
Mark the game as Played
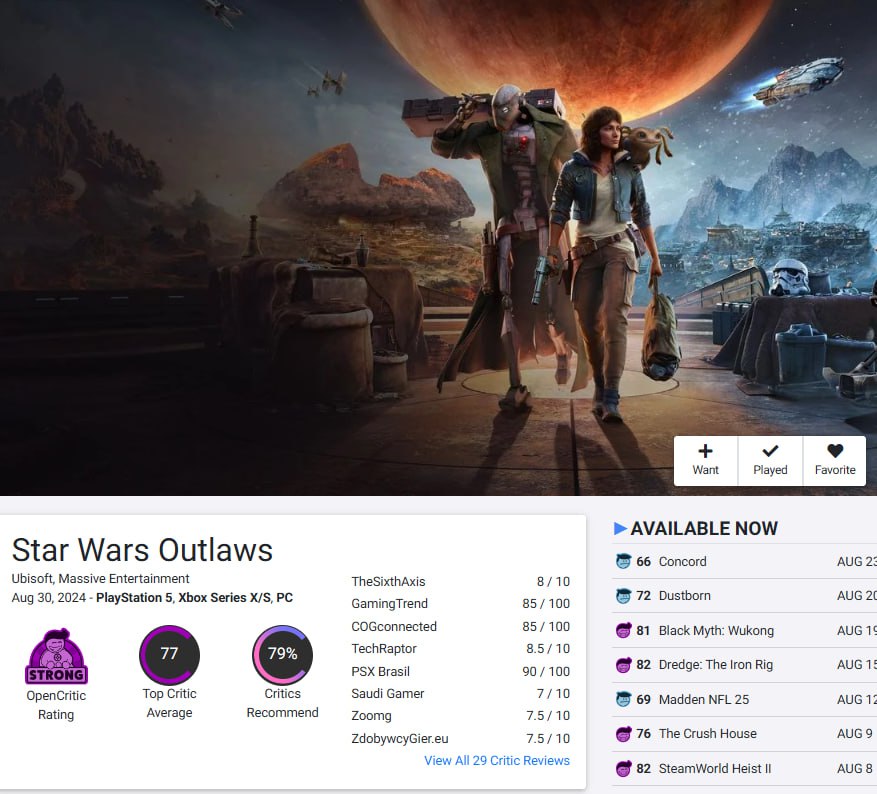[x=770, y=461]
